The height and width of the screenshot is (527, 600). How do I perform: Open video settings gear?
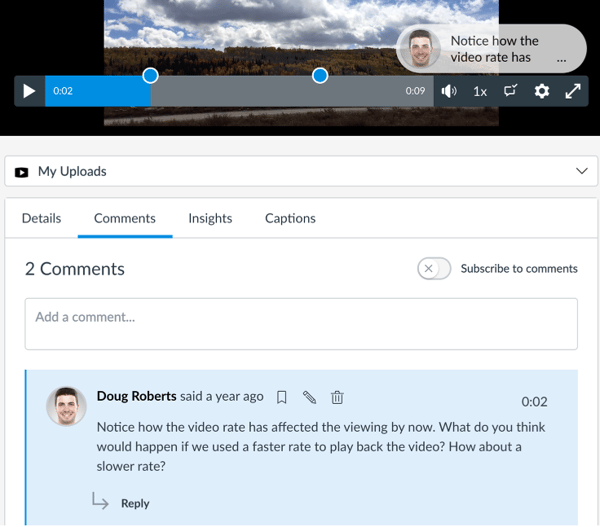point(541,91)
